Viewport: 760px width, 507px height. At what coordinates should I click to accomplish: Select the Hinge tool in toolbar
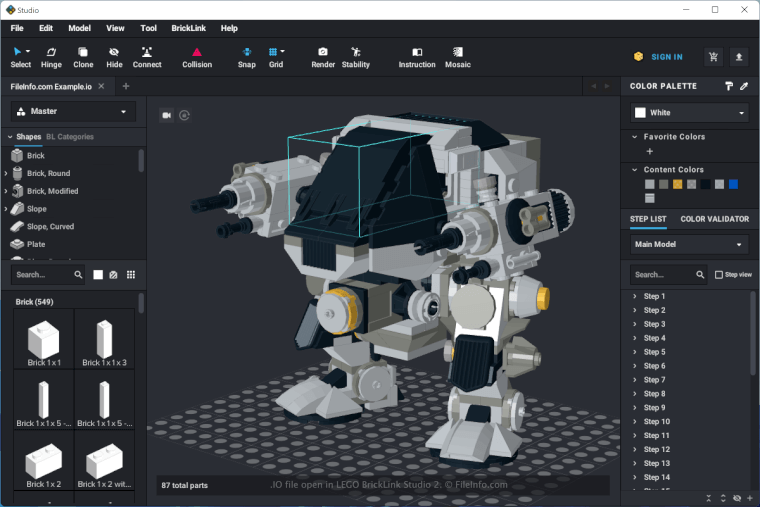click(51, 57)
